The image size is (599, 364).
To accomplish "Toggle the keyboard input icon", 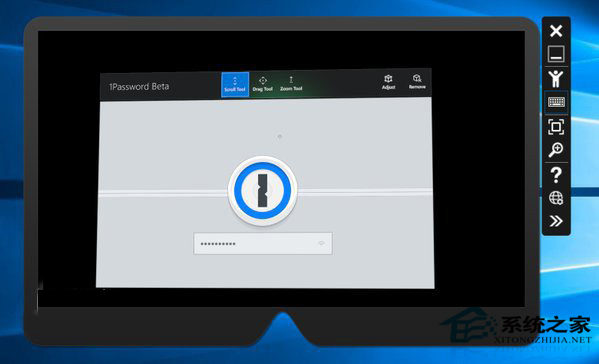I will (x=556, y=102).
